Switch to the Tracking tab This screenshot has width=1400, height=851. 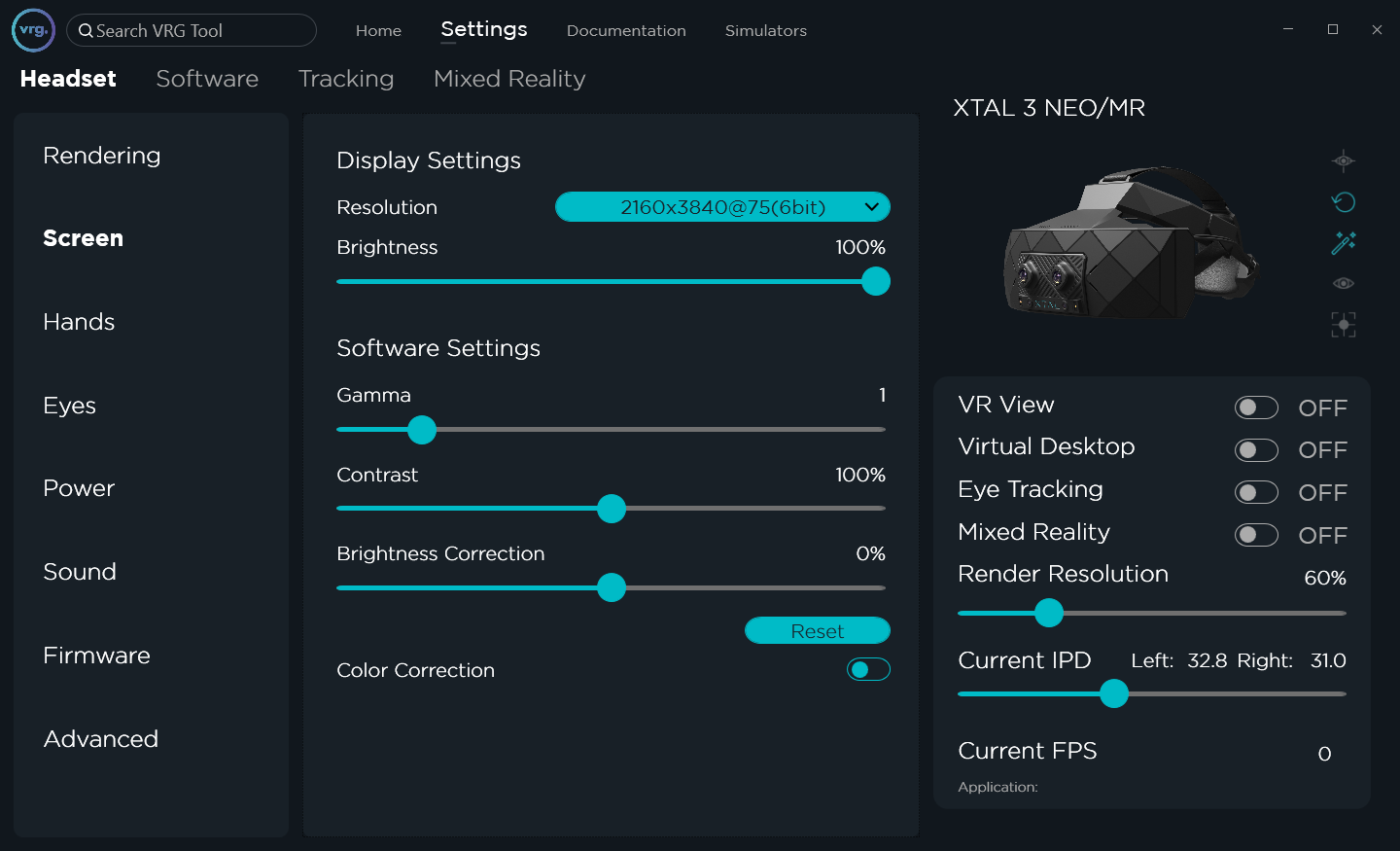pos(346,79)
